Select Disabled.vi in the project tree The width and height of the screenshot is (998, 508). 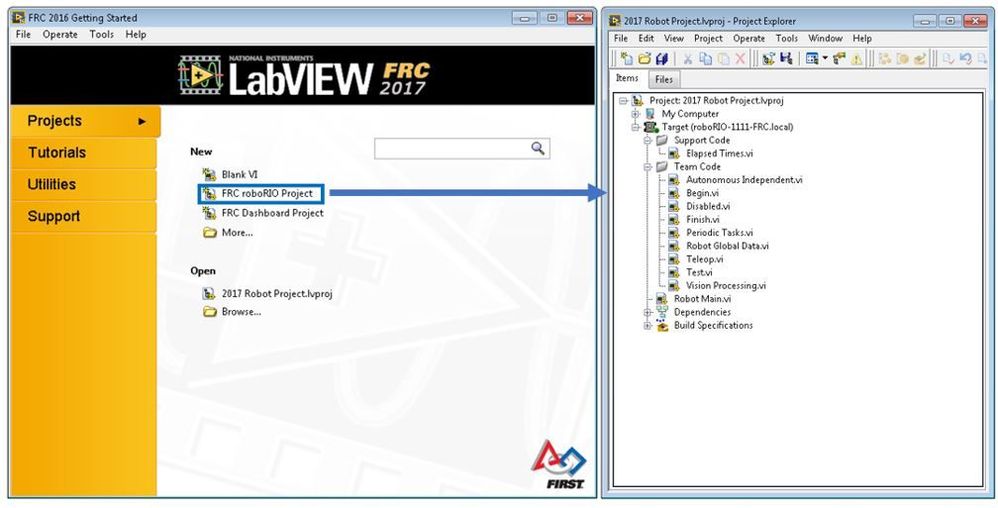coord(708,206)
